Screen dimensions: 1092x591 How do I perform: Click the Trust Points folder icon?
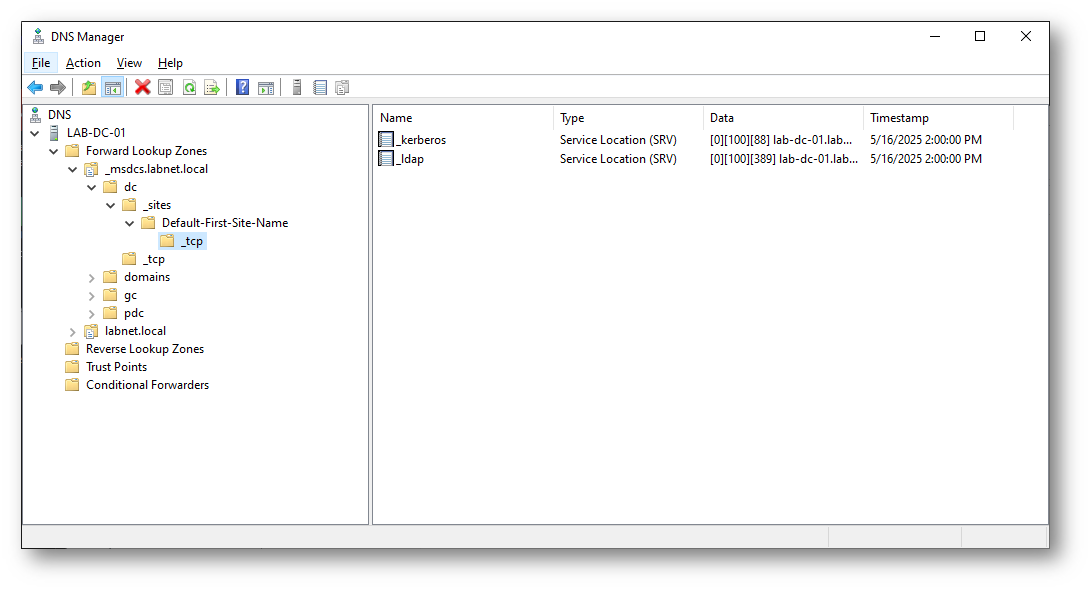72,367
